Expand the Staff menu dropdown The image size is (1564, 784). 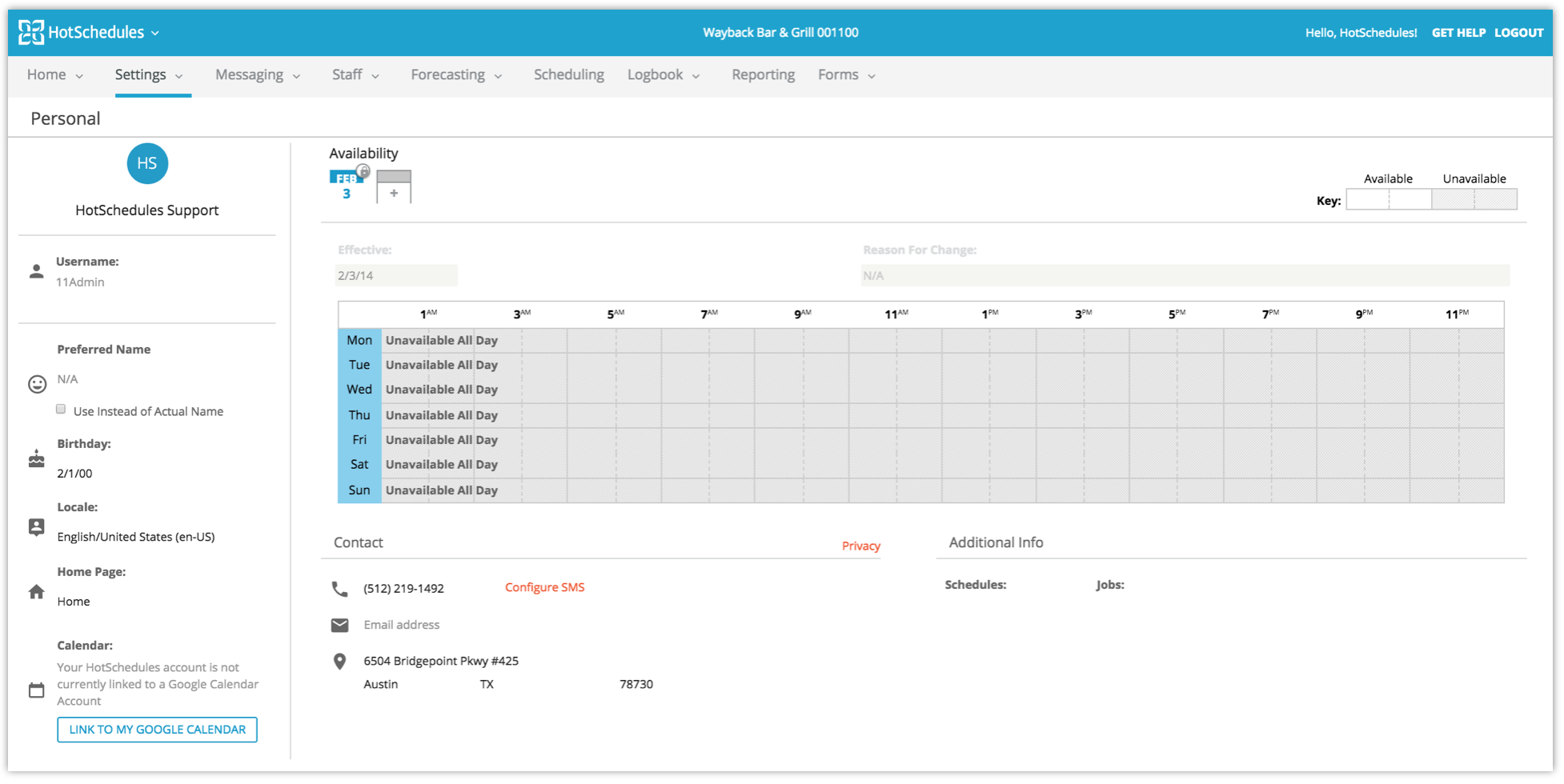[355, 75]
